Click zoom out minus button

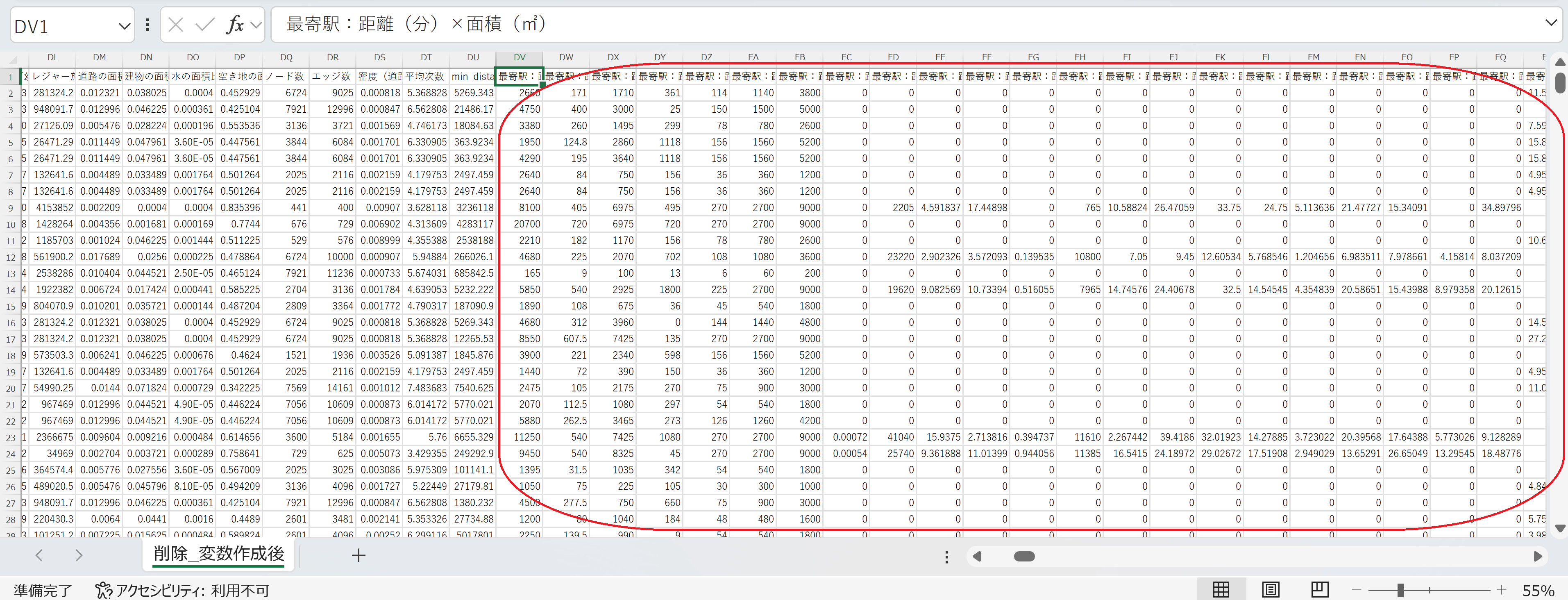[x=1356, y=590]
